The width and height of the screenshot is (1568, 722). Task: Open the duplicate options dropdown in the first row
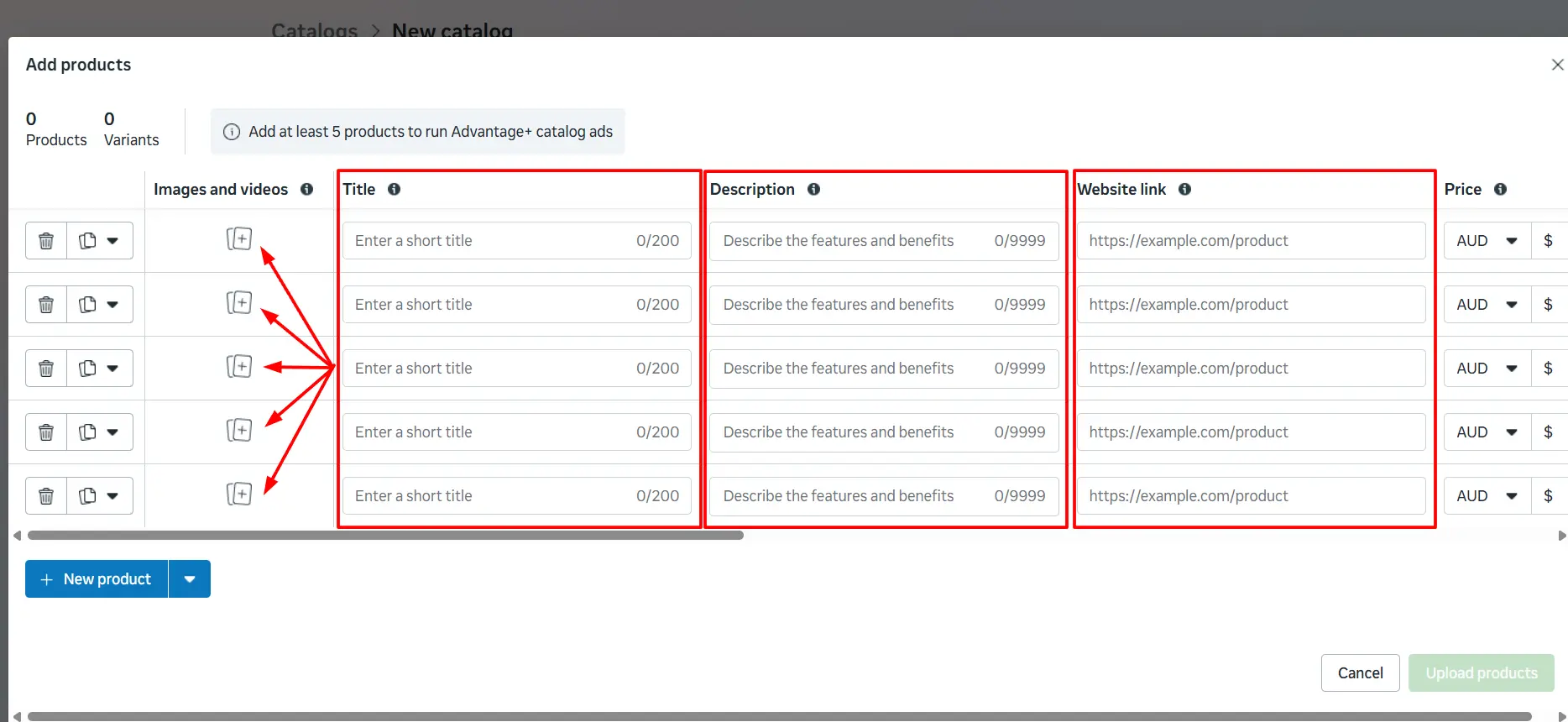[100, 241]
